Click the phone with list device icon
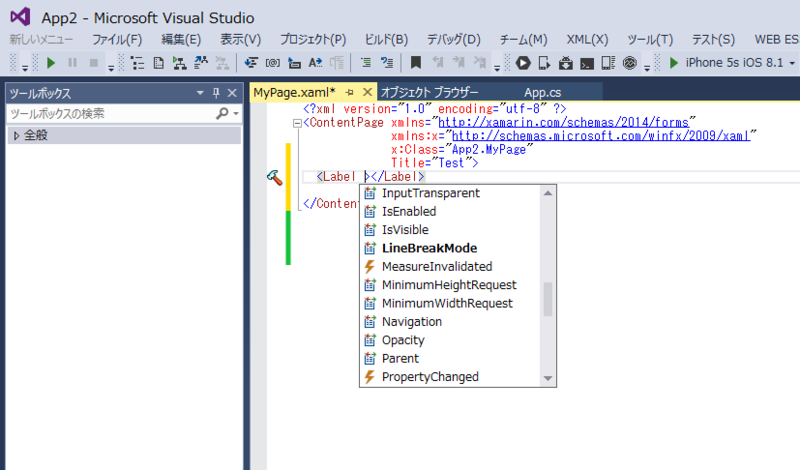800x470 pixels. tap(608, 63)
